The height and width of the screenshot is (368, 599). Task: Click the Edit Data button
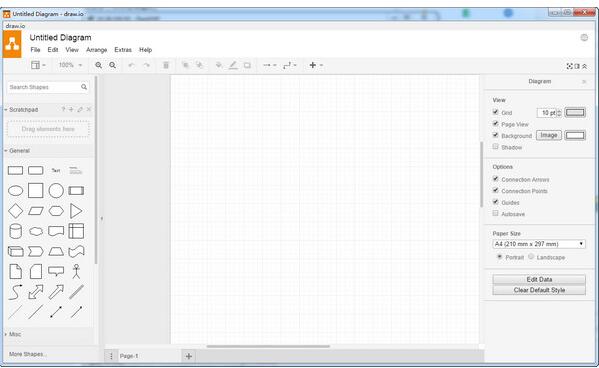[x=539, y=279]
